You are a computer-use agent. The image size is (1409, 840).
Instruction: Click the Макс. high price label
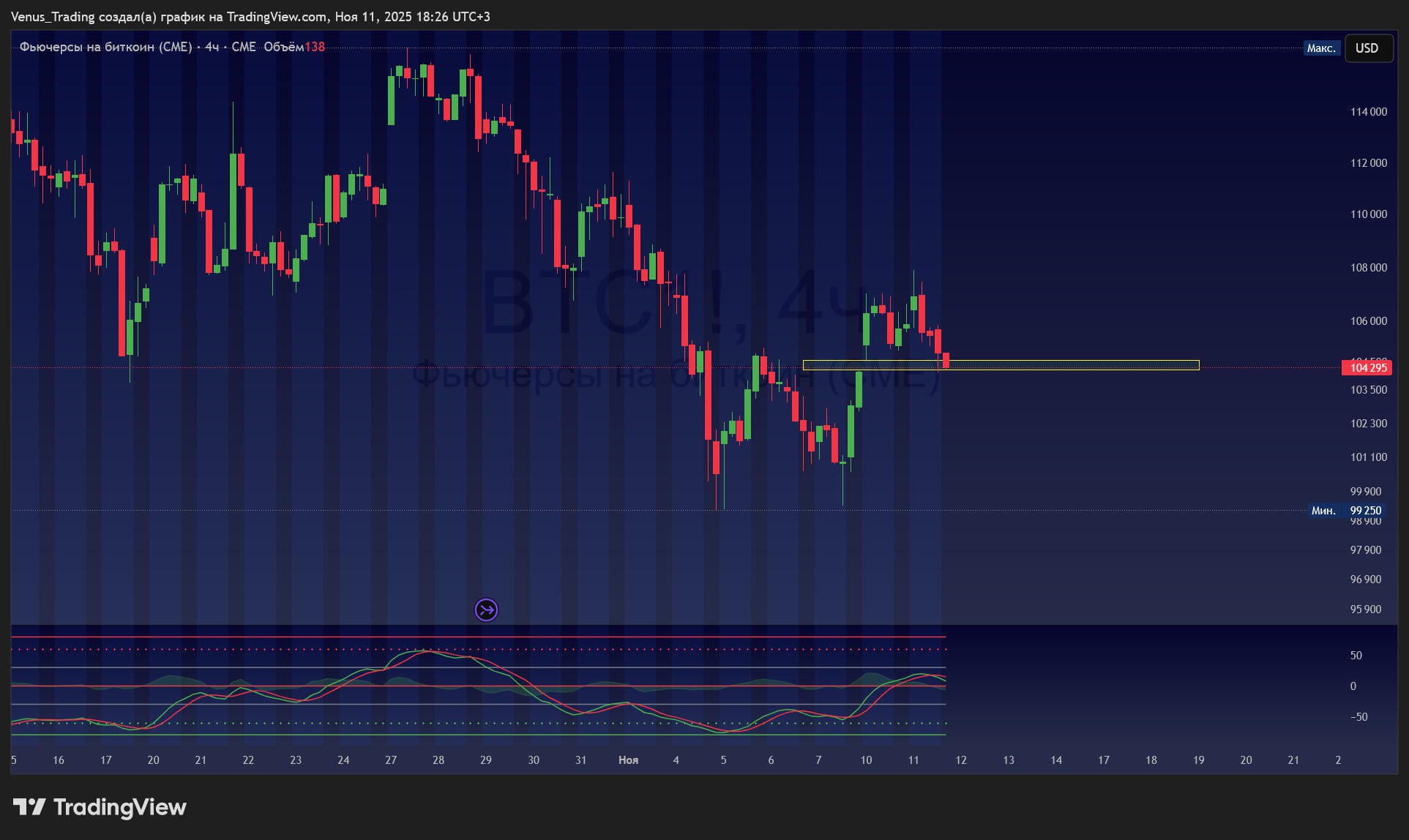coord(1321,48)
